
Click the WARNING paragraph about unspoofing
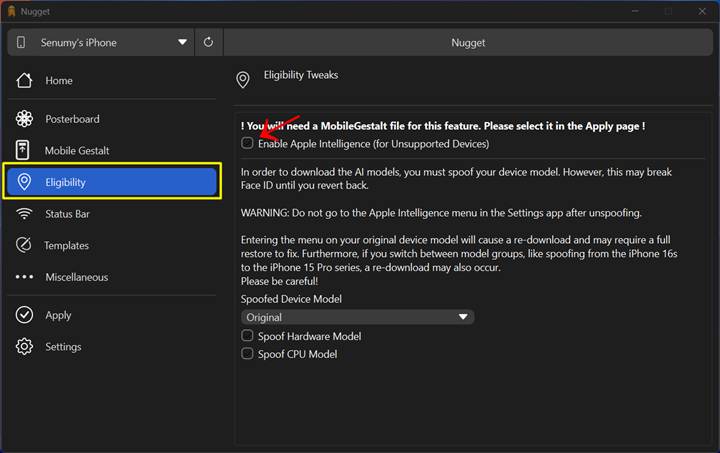(441, 213)
